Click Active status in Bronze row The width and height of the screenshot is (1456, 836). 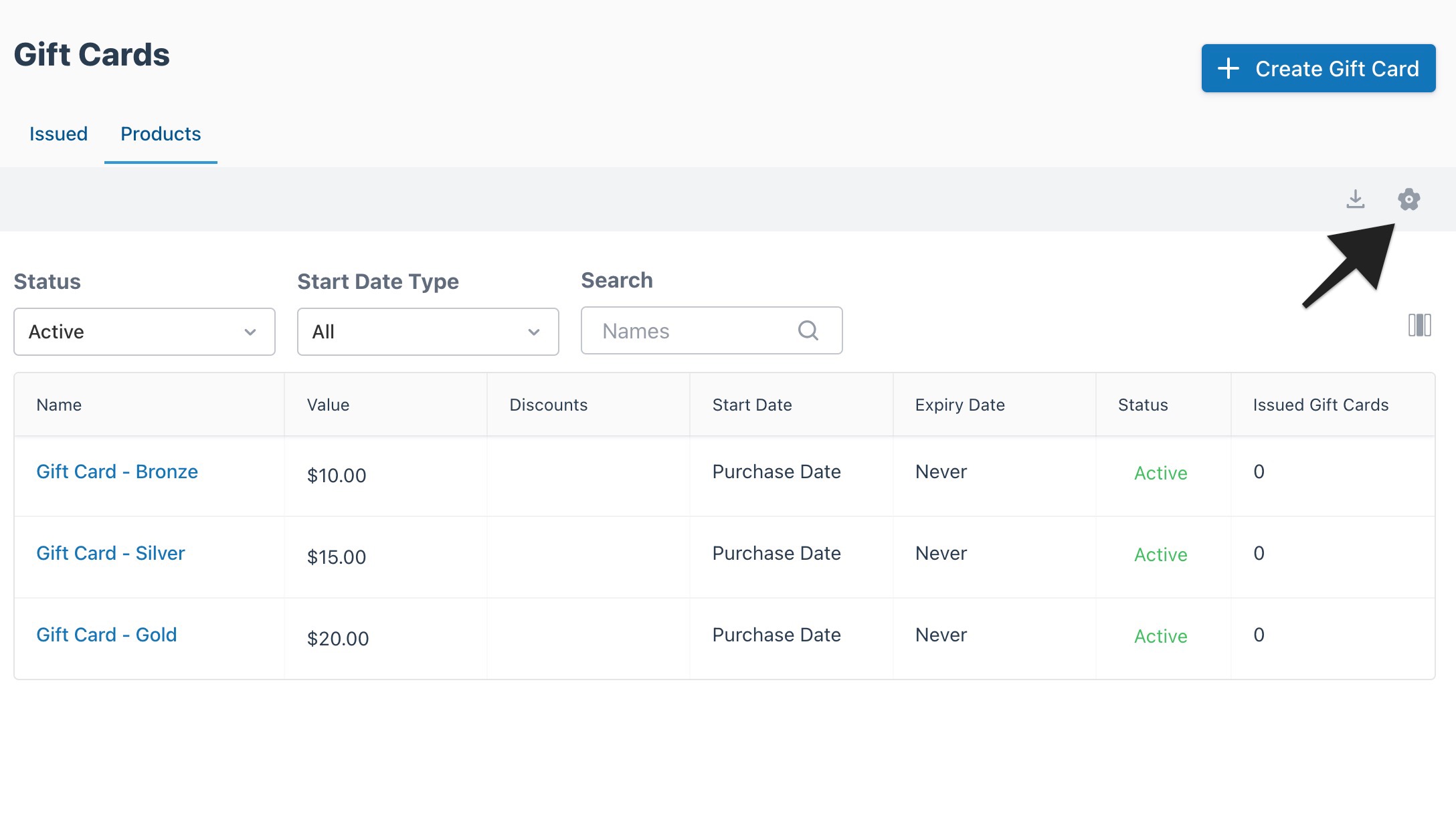tap(1161, 473)
